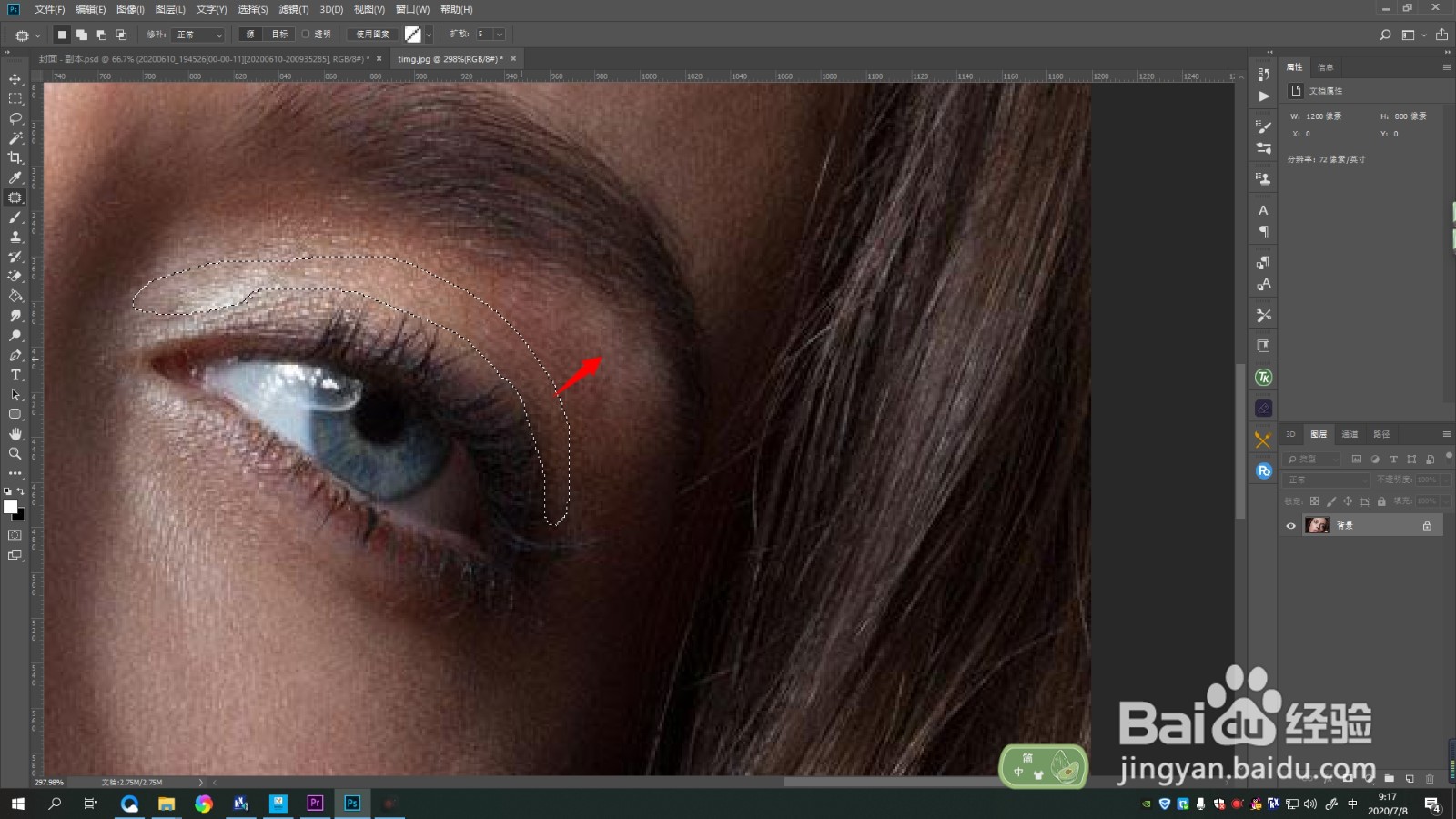
Task: Click the Source patch button
Action: point(250,35)
